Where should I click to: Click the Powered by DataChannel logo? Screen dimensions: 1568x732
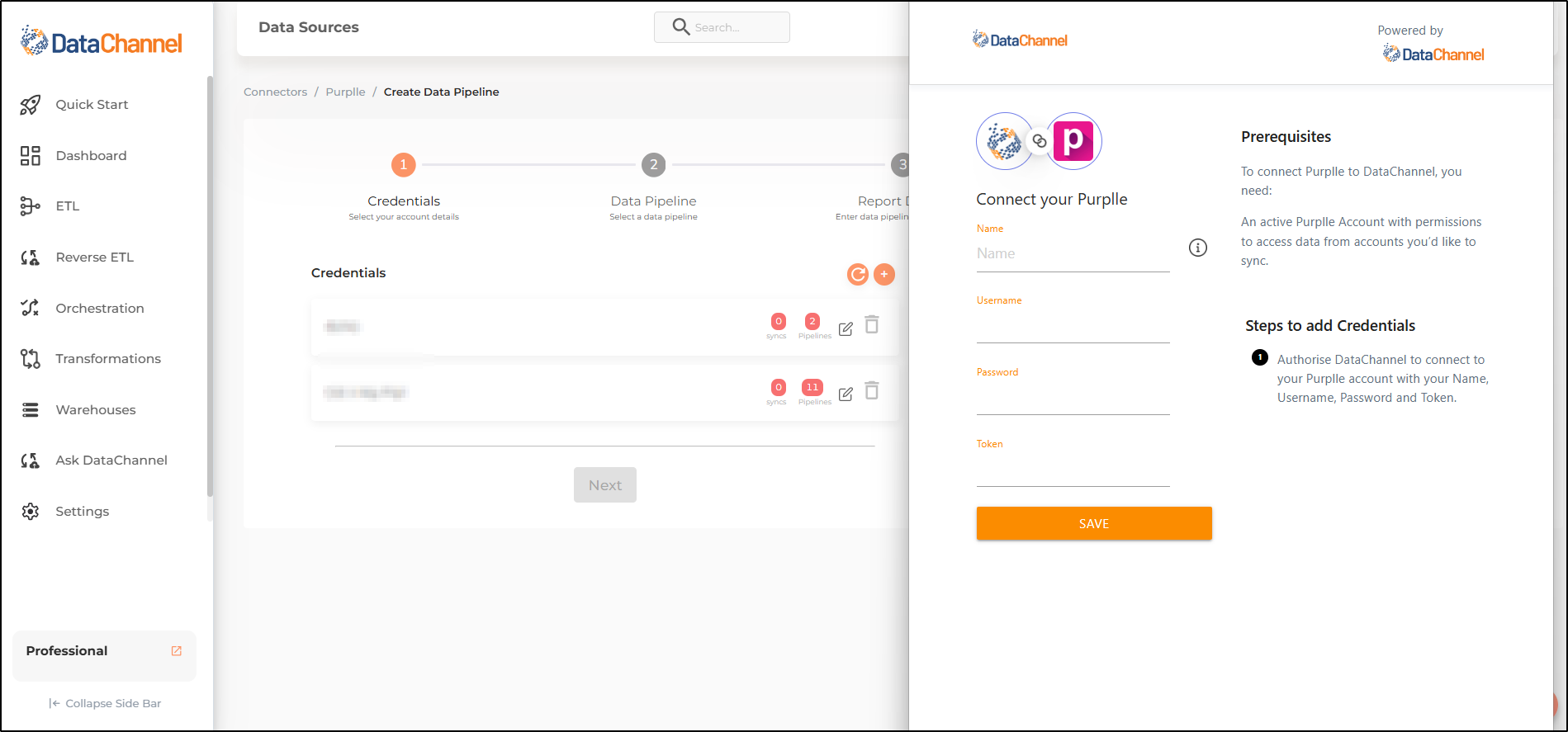(1433, 54)
